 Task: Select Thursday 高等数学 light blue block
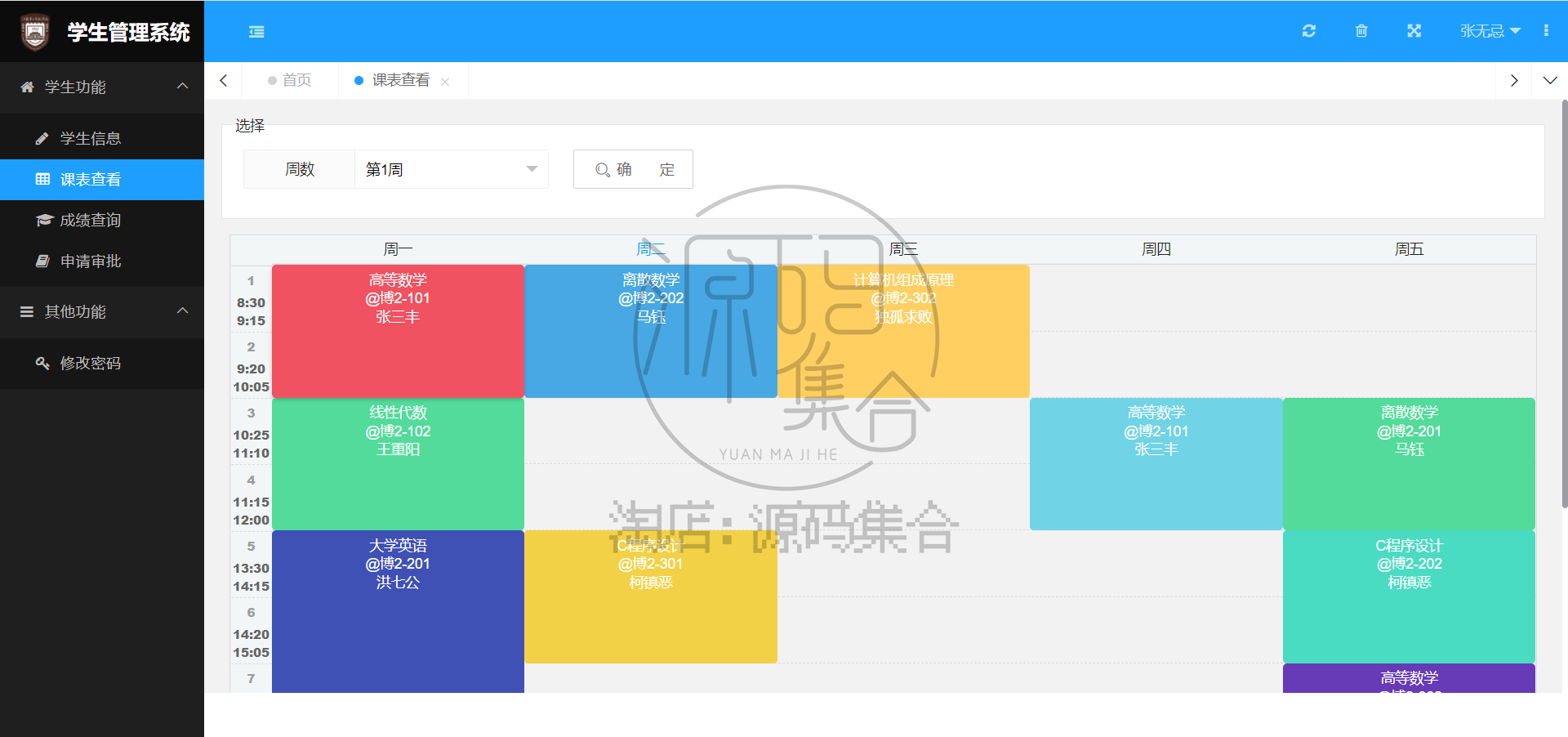tap(1156, 464)
